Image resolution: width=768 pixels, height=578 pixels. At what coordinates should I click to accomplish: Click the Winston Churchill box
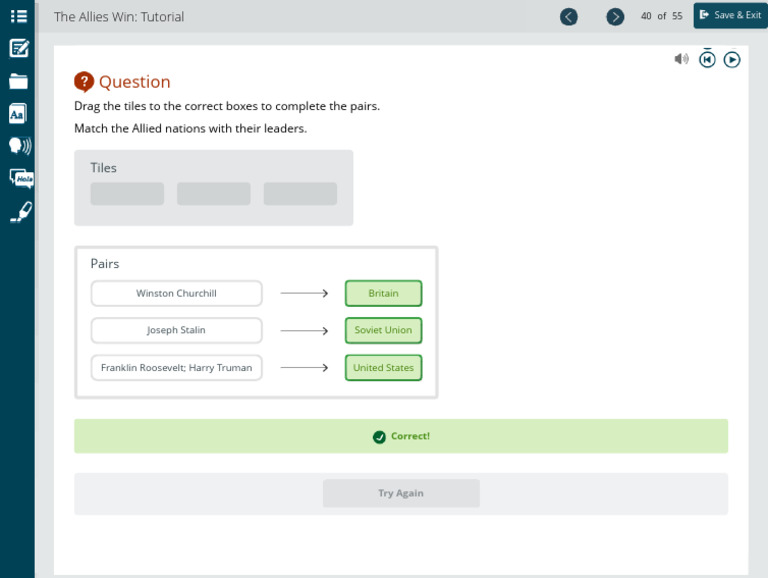point(176,293)
